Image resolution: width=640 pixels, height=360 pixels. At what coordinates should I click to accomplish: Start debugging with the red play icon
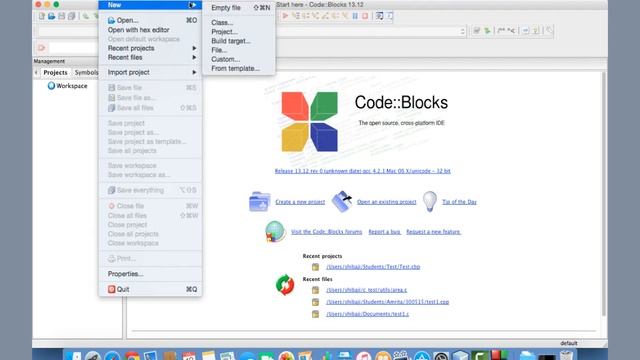[285, 16]
